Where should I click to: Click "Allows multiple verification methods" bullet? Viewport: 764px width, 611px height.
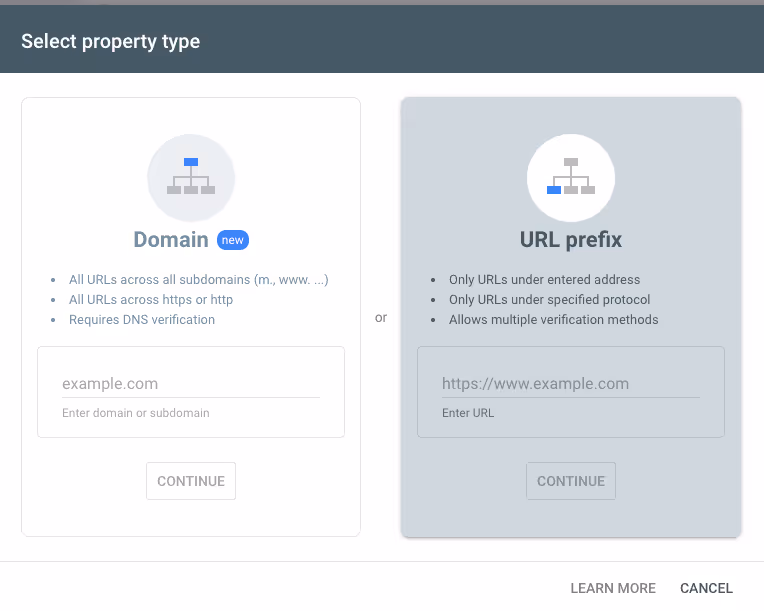pyautogui.click(x=554, y=320)
